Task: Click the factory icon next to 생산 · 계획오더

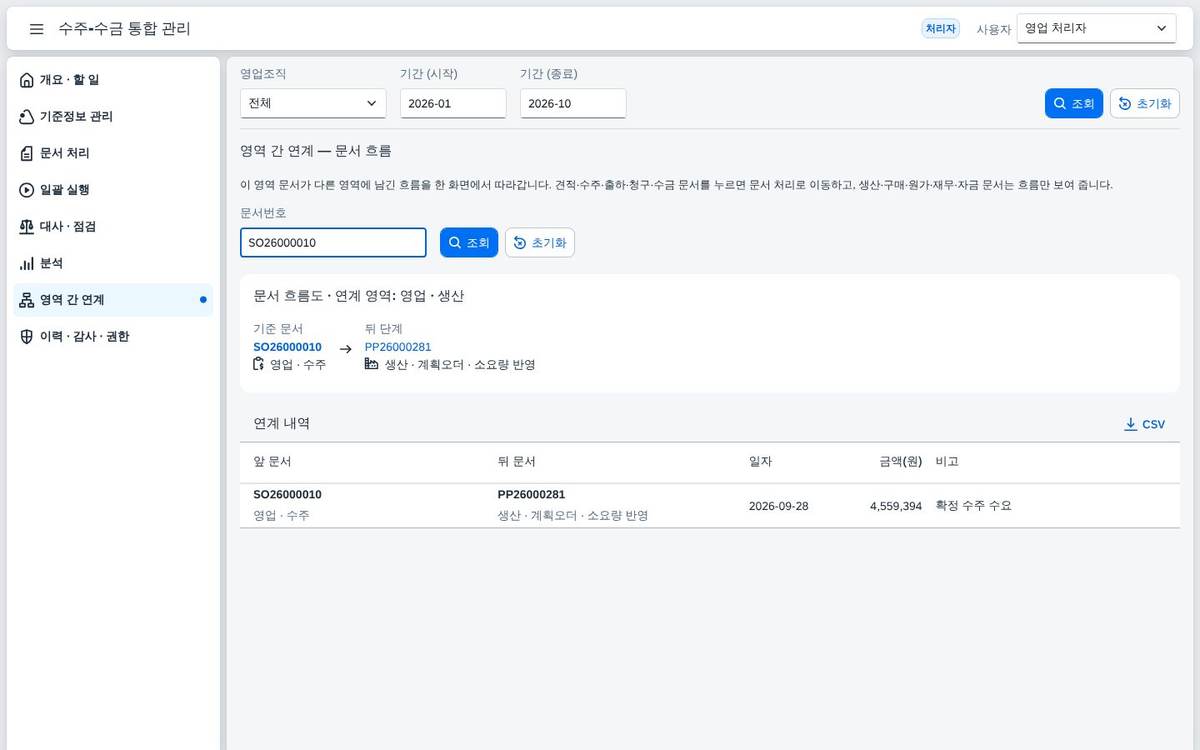Action: tap(372, 364)
